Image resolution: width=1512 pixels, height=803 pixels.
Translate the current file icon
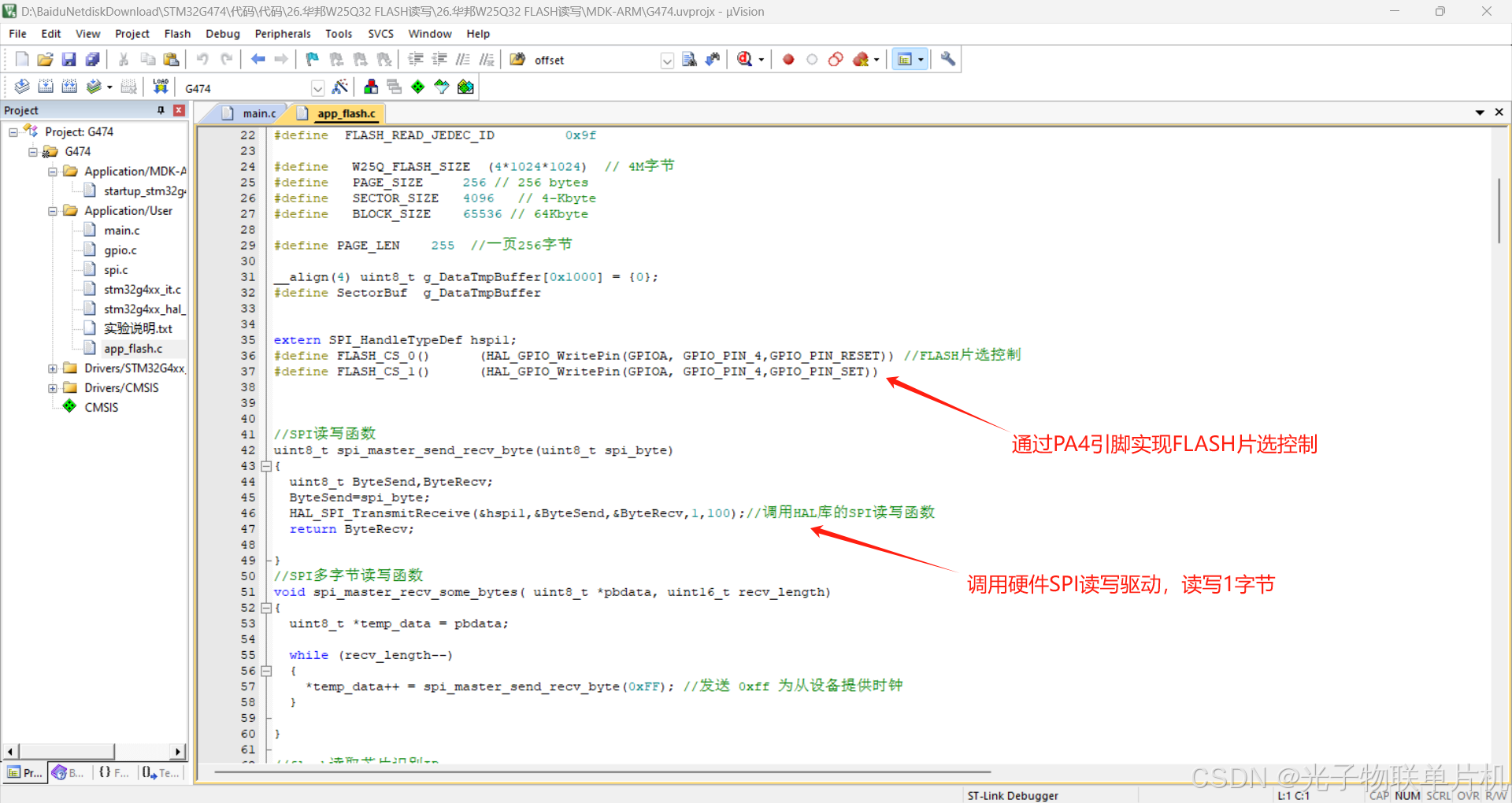click(22, 87)
